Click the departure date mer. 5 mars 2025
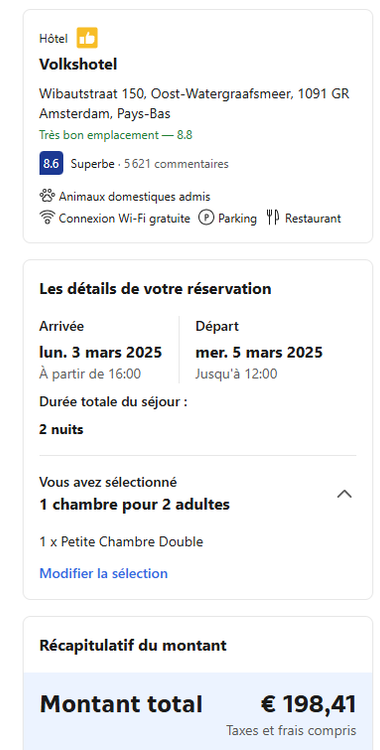380x750 pixels. 259,353
